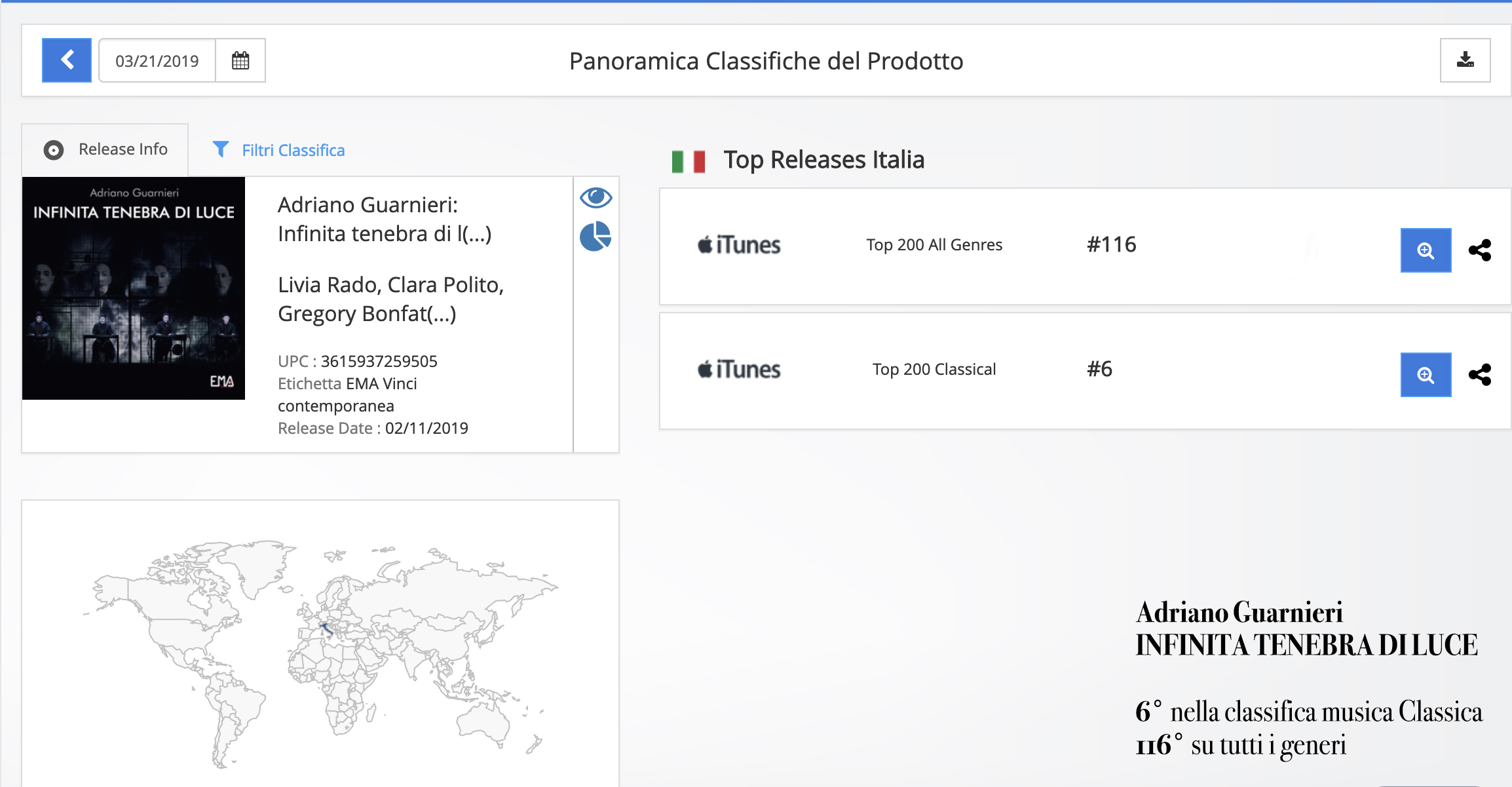This screenshot has width=1512, height=787.
Task: Select the release title Adriano Guarnieri text
Action: (x=385, y=219)
